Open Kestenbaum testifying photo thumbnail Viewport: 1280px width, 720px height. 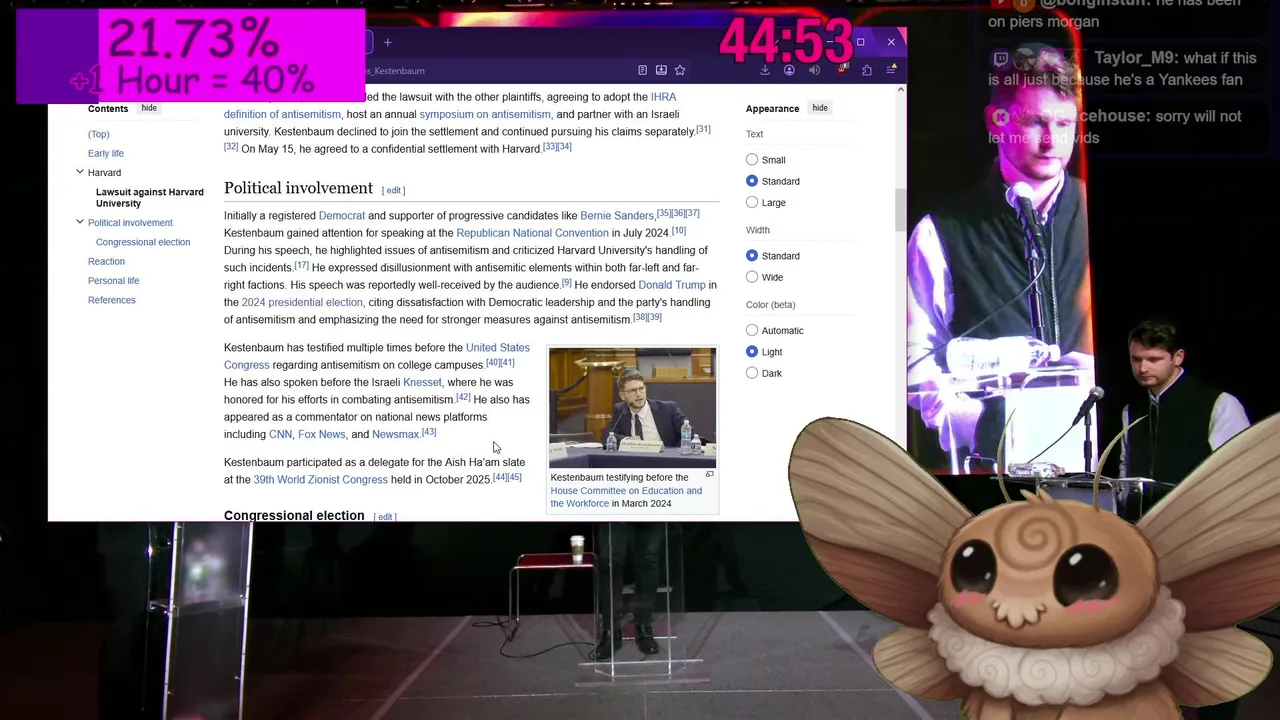(x=632, y=407)
